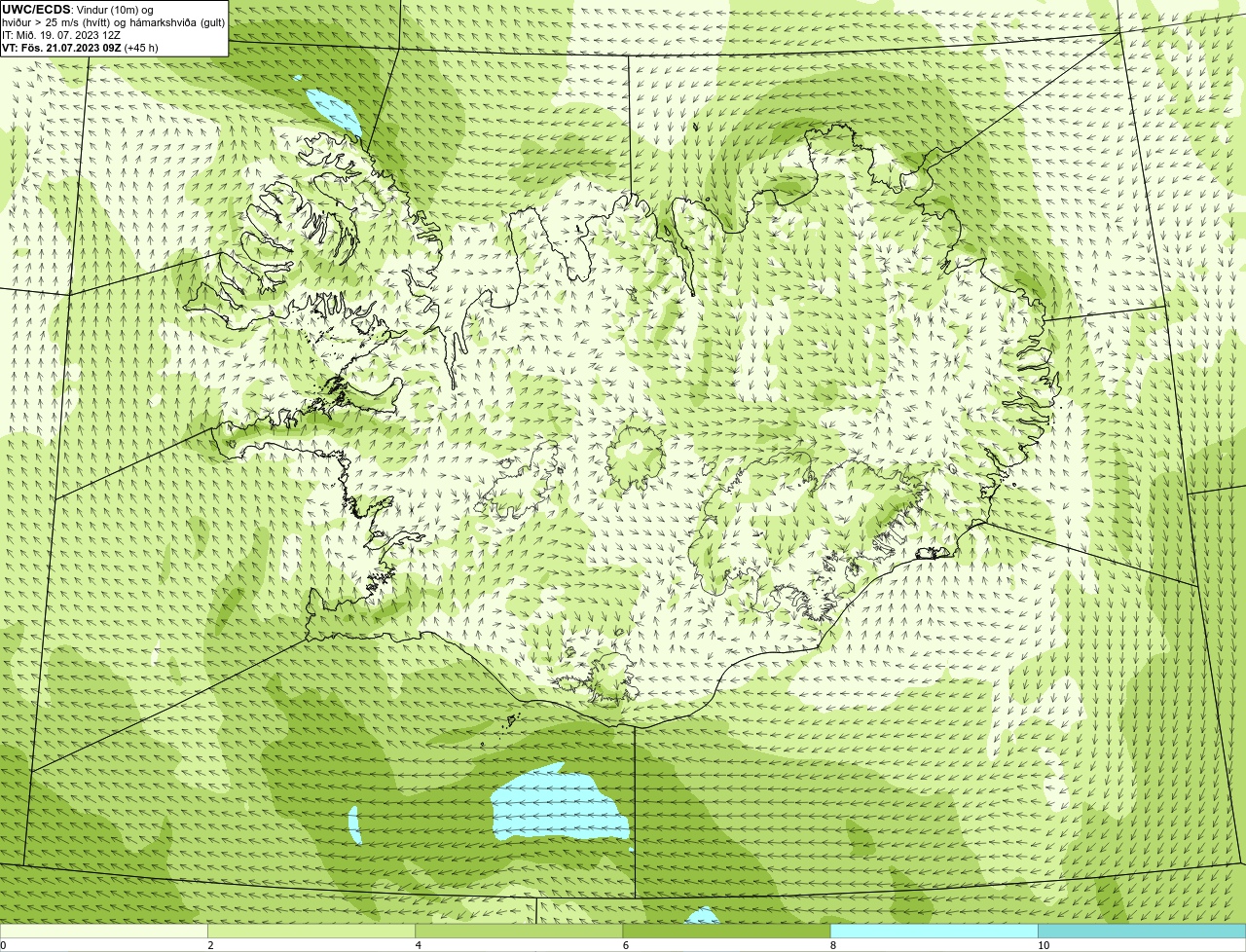Click the medium green 4–6 m/s legend swatch
Image resolution: width=1246 pixels, height=952 pixels.
tap(519, 931)
